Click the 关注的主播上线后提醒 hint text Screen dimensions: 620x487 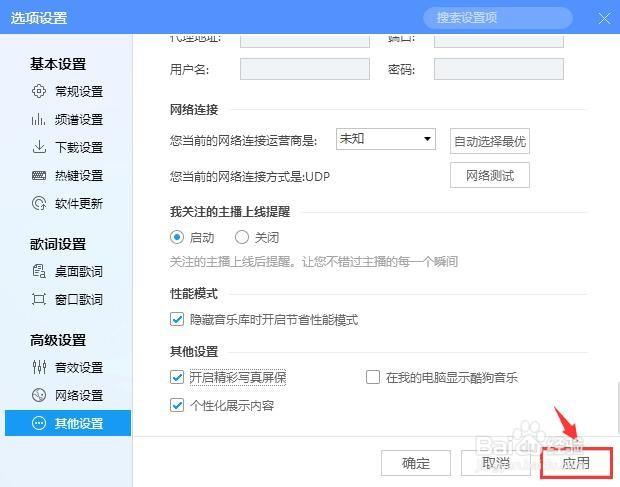click(x=314, y=262)
